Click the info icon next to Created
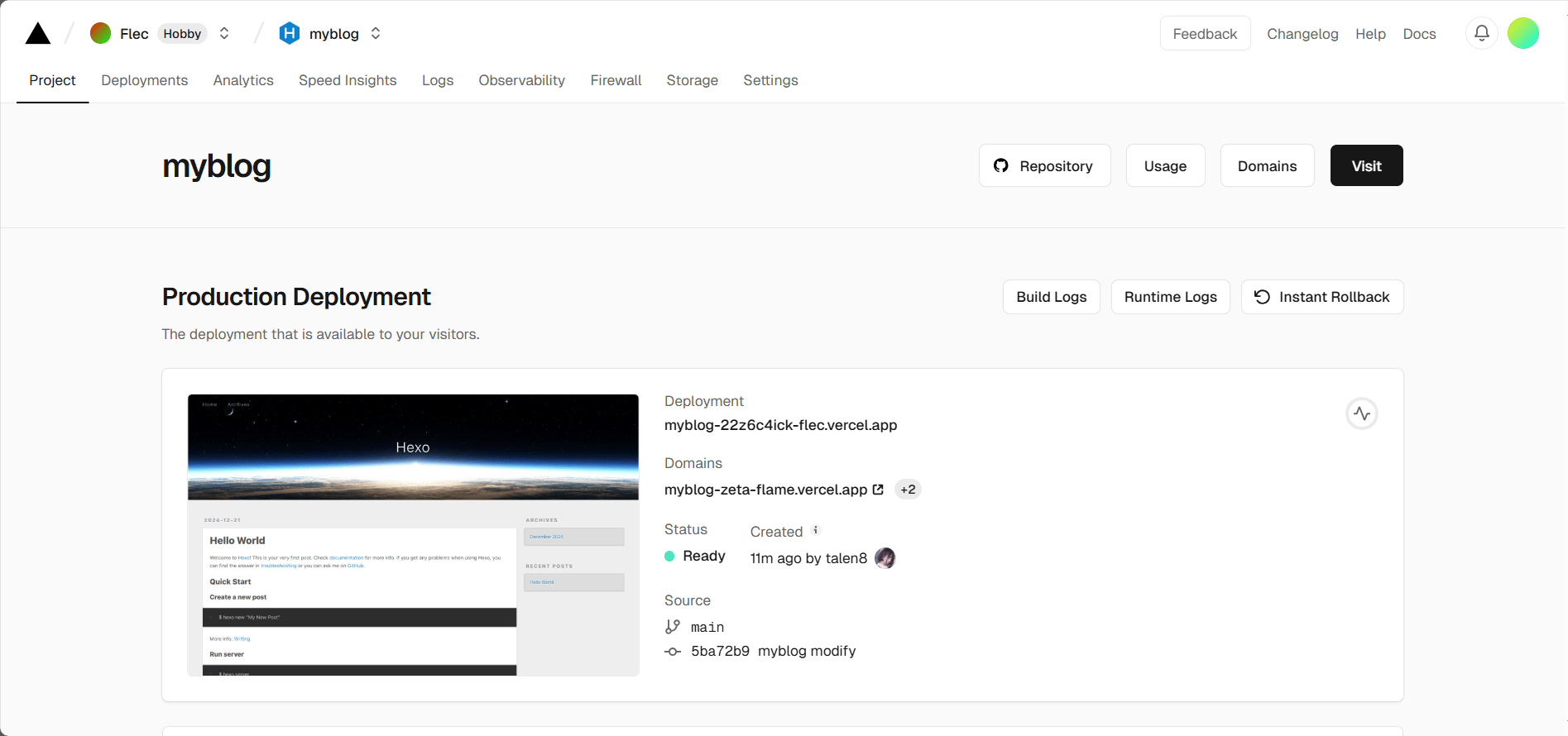 (815, 531)
